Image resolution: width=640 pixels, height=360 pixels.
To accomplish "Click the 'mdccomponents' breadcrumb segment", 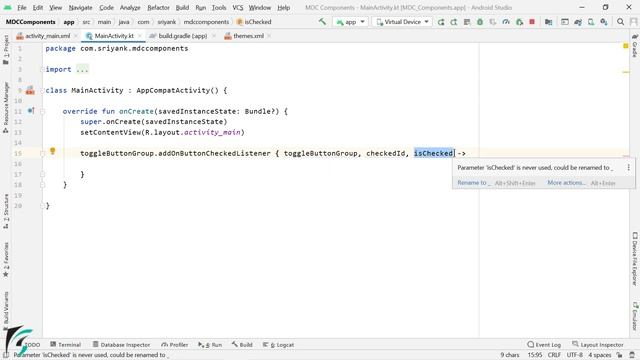I will pos(206,22).
